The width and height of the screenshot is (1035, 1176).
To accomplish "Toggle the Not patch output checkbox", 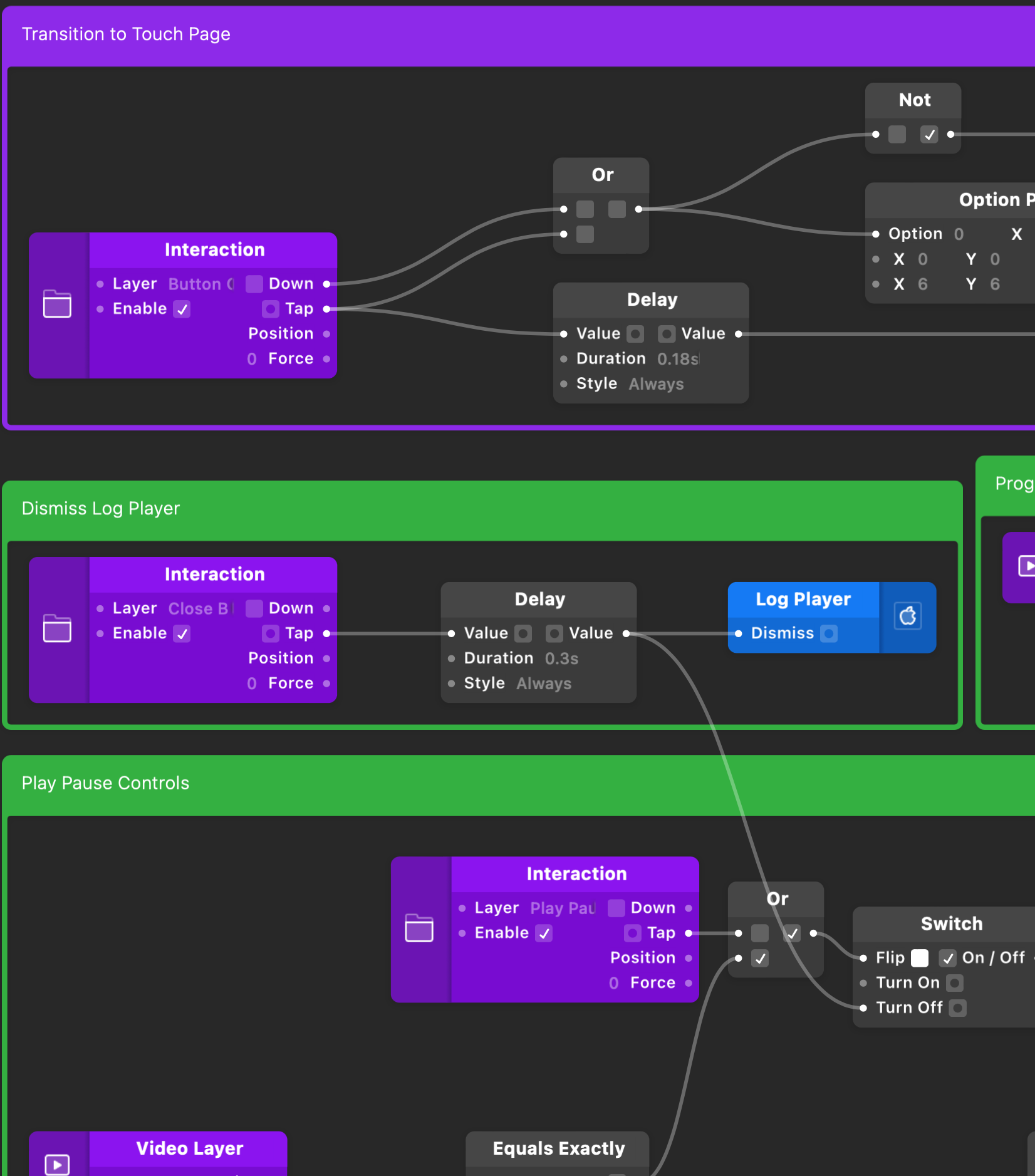I will point(929,135).
